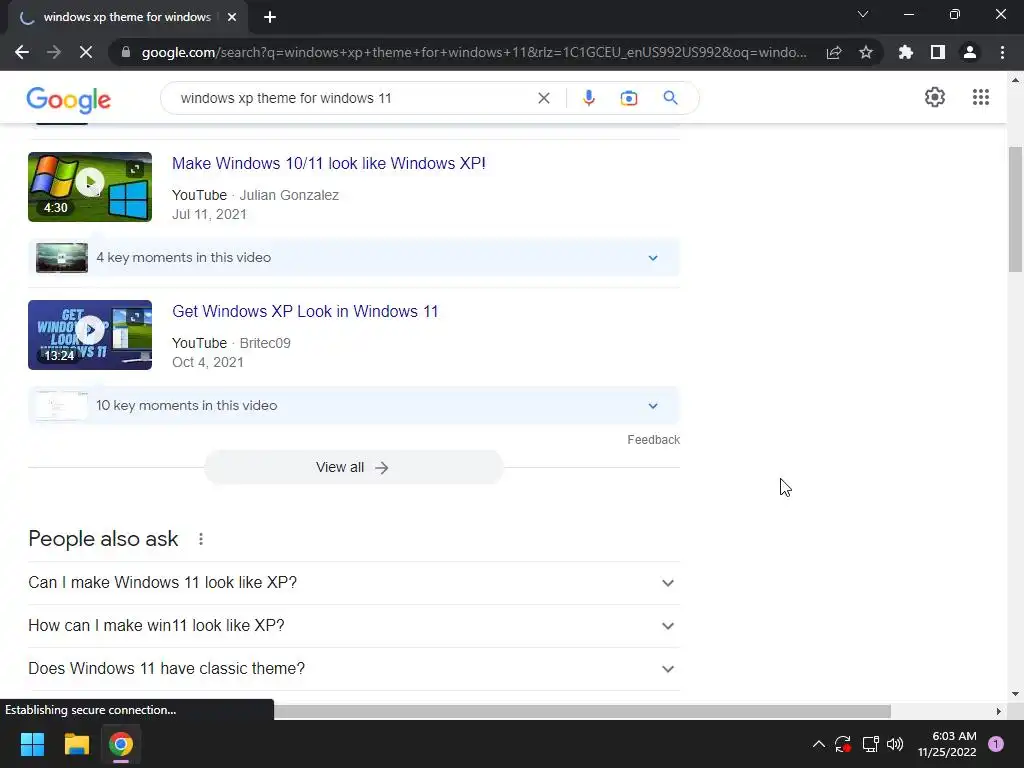The height and width of the screenshot is (768, 1024).
Task: Click the vertical scrollbar thumb
Action: pyautogui.click(x=1015, y=209)
